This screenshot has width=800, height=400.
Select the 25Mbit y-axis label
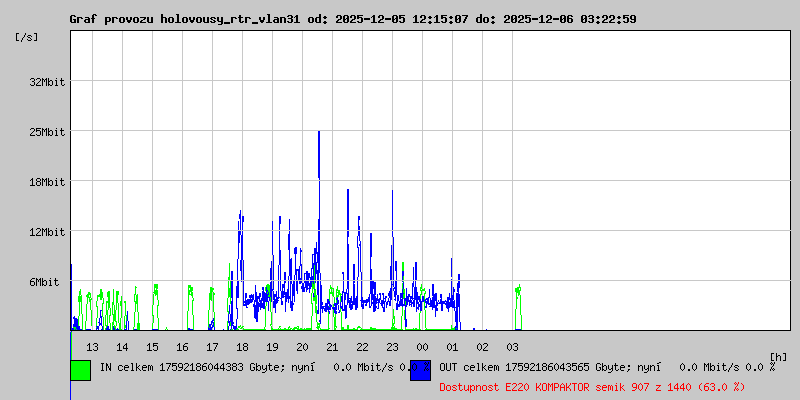(47, 132)
